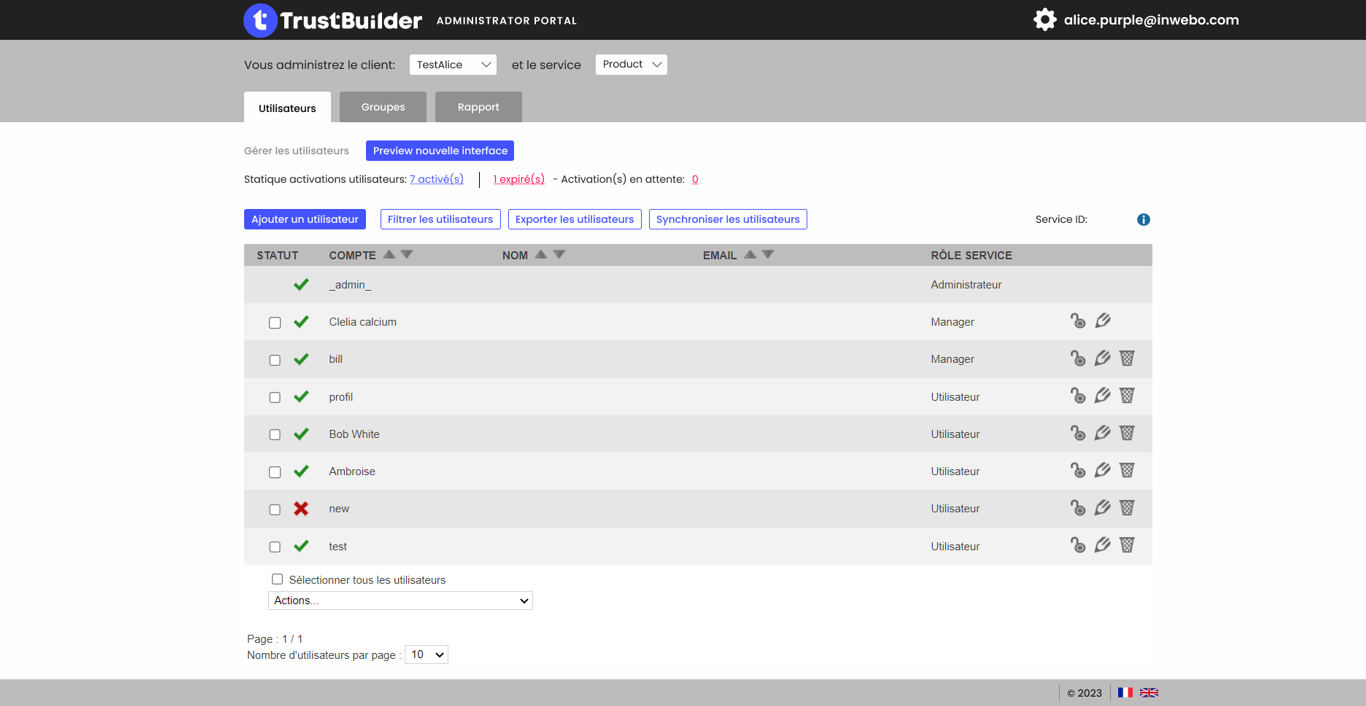Open the users per page dropdown

click(x=426, y=654)
